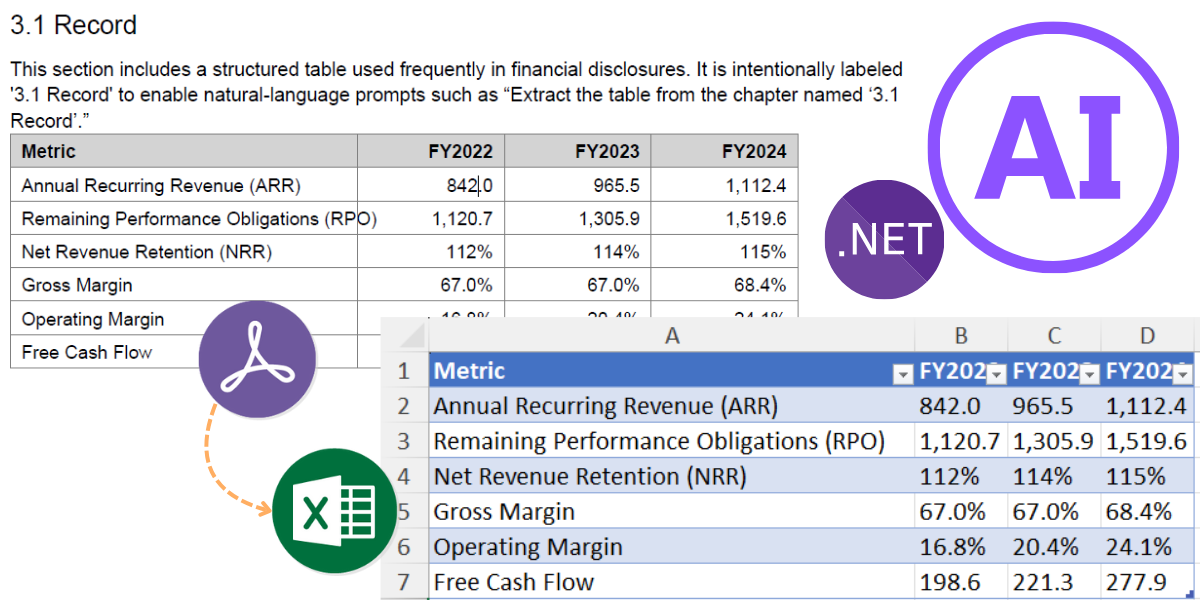
Task: Open the Metric column filter dropdown in Excel
Action: pyautogui.click(x=903, y=374)
